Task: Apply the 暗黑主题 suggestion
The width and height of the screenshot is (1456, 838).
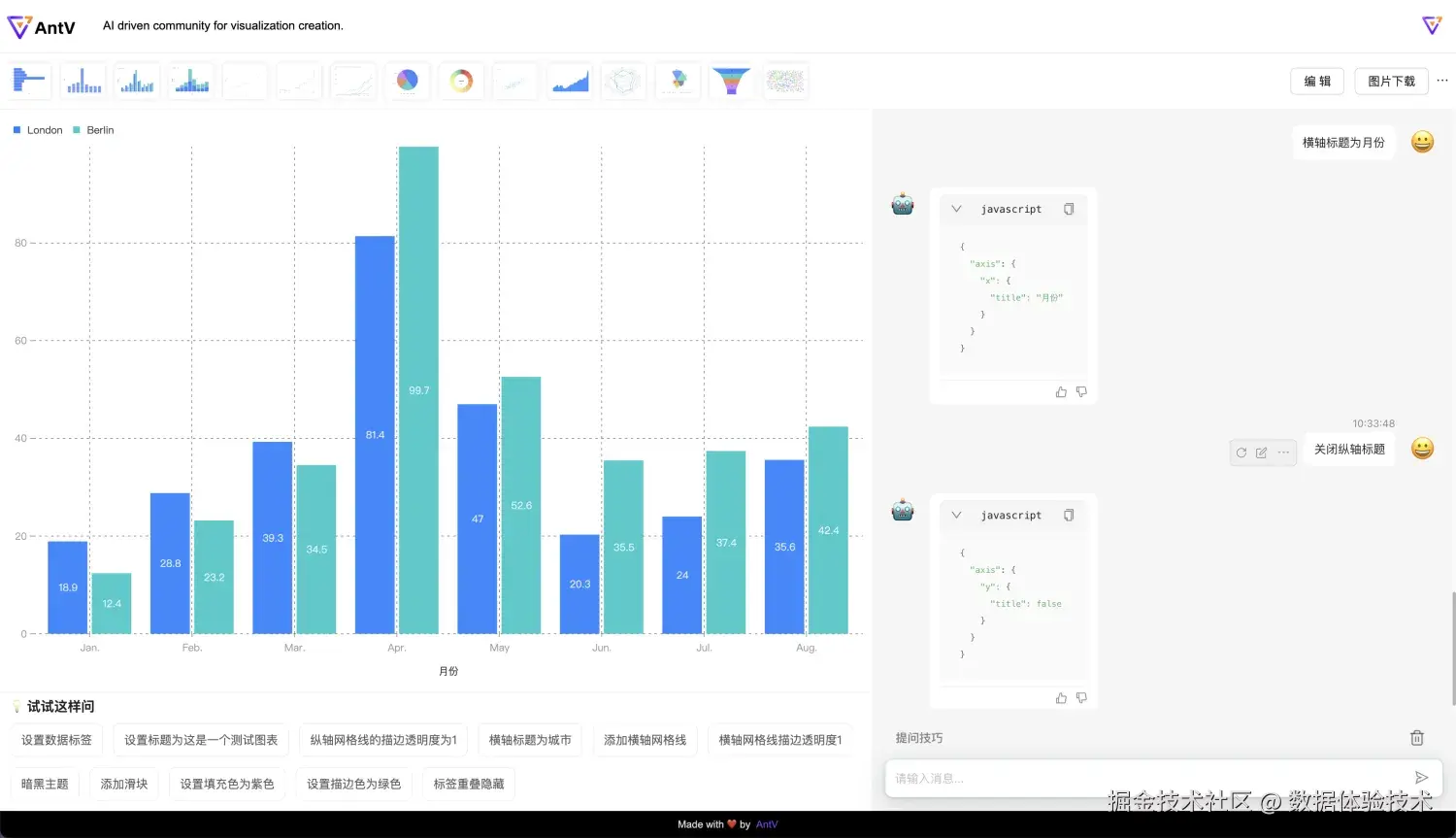Action: coord(45,784)
